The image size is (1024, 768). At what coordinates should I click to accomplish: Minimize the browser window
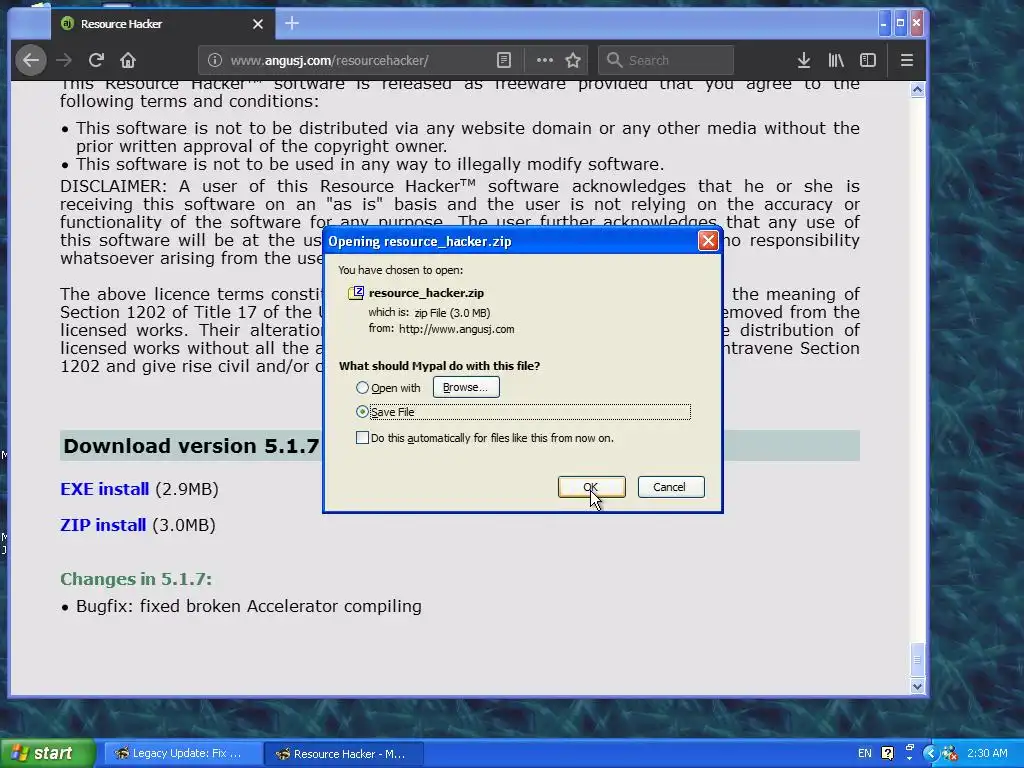(884, 24)
